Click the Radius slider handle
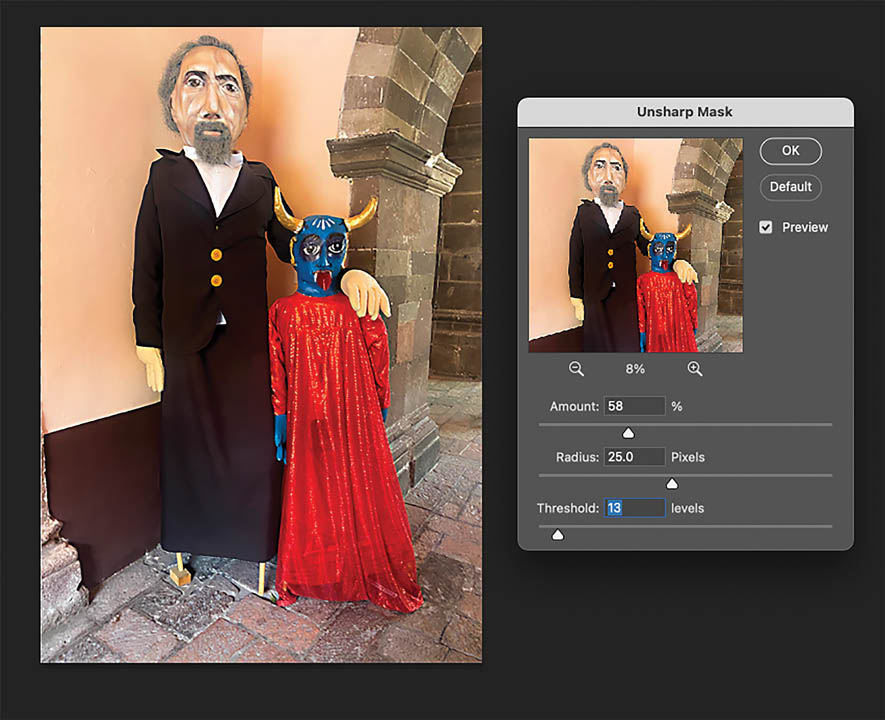 (672, 484)
